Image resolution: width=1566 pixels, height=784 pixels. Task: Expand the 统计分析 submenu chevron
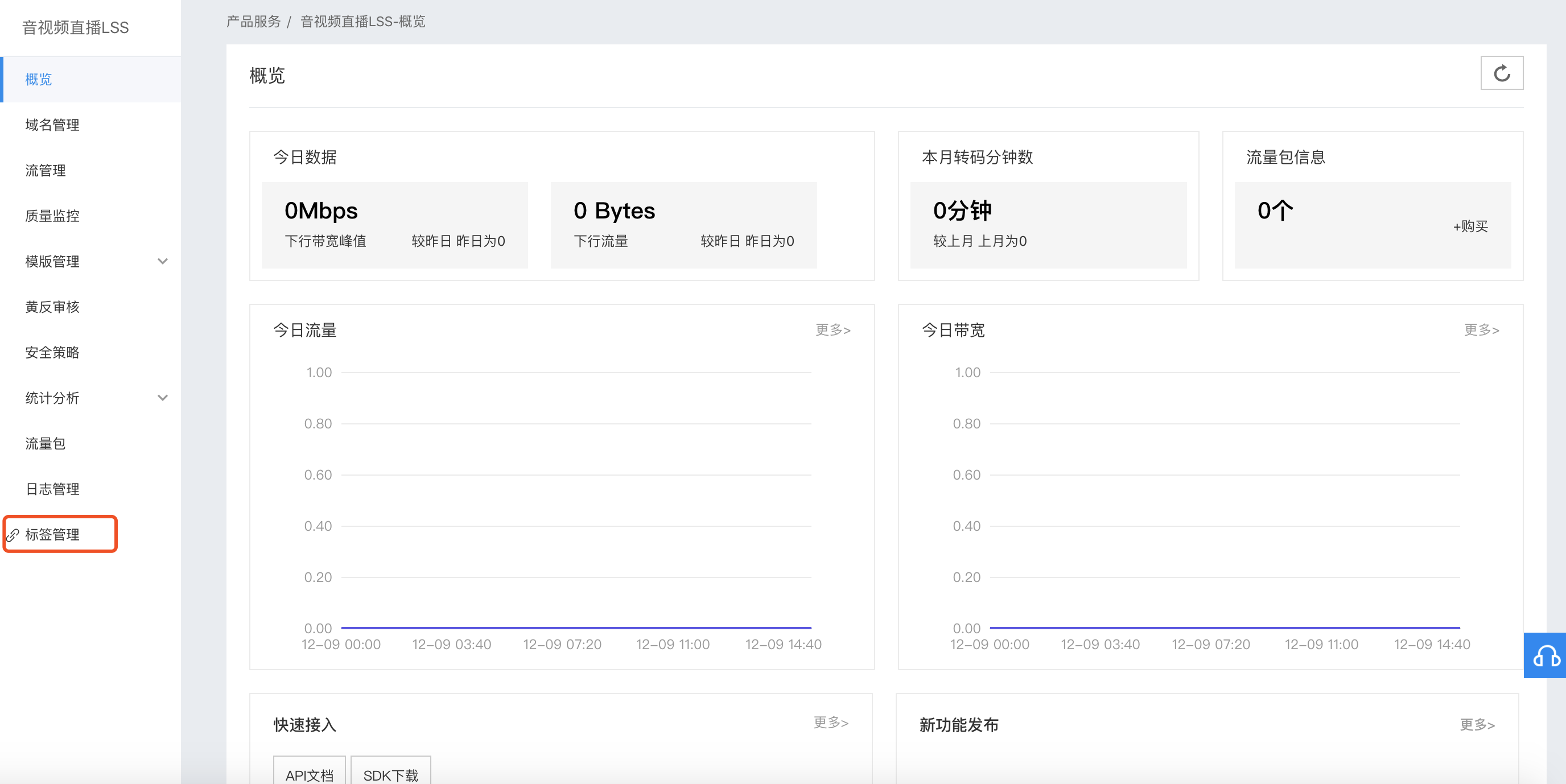162,398
